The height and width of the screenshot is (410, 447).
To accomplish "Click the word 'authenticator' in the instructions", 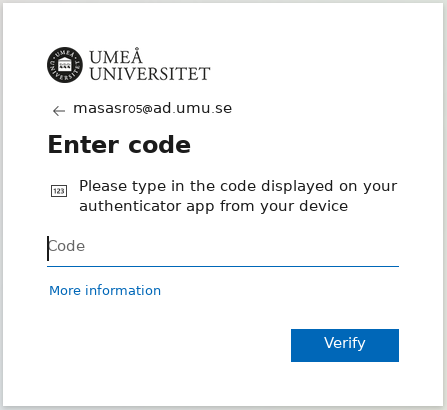I will coord(130,206).
